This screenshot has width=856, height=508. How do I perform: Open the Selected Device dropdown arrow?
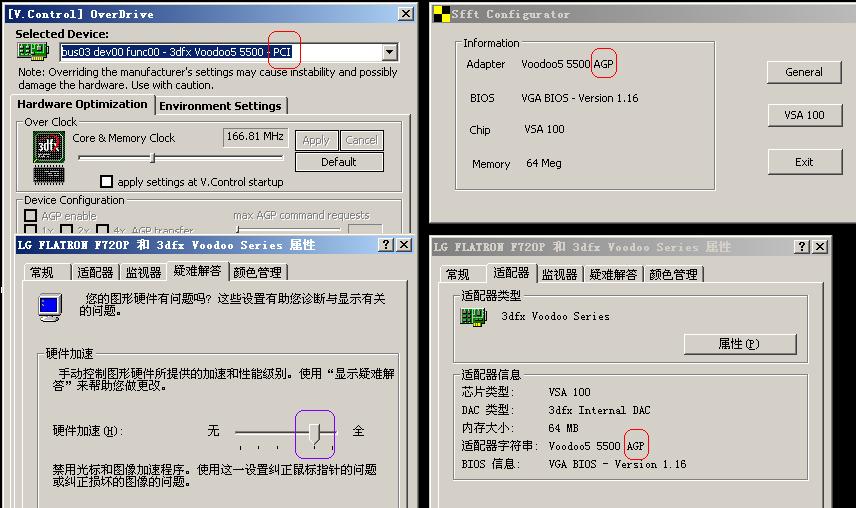point(389,52)
